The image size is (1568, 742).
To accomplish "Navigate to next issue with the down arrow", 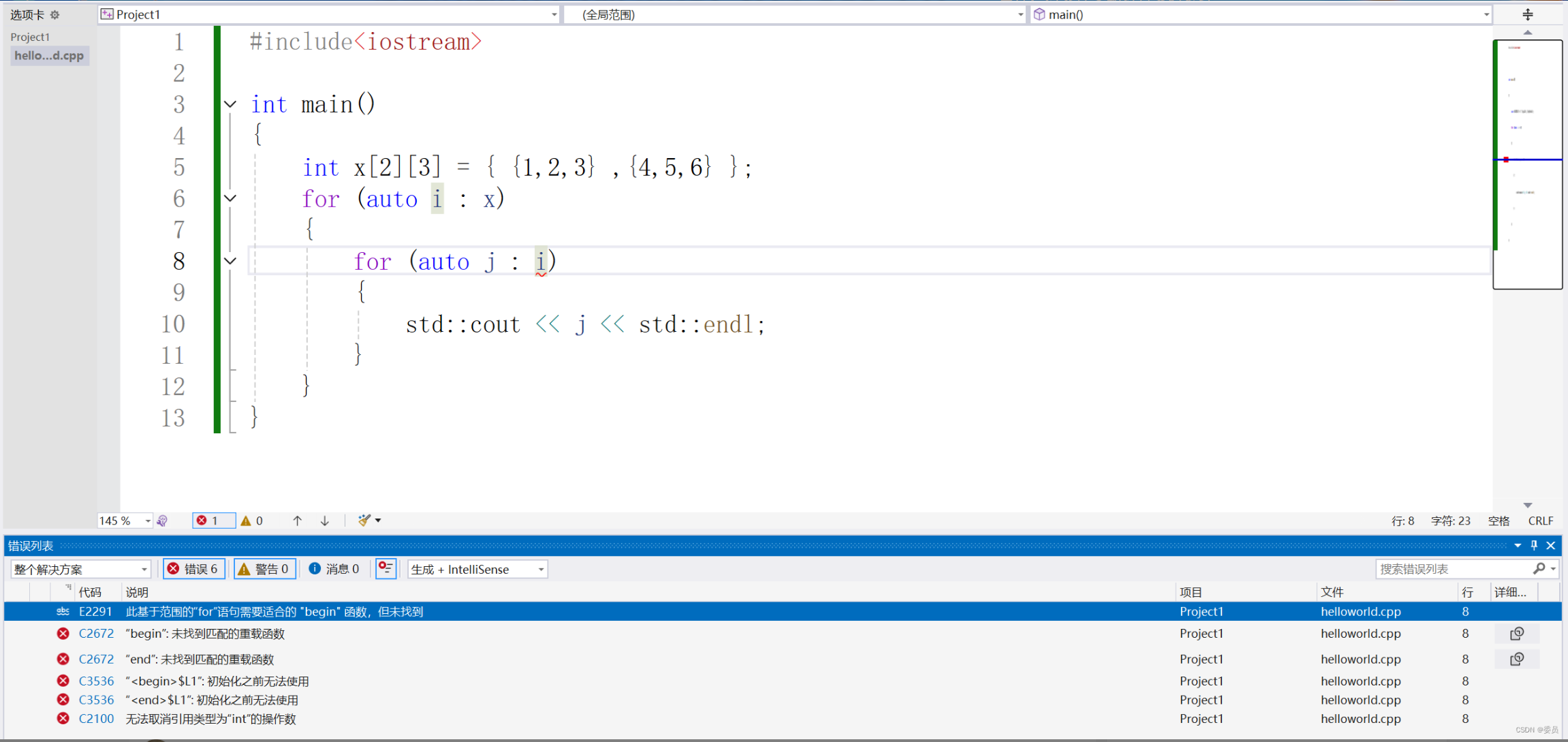I will click(324, 520).
